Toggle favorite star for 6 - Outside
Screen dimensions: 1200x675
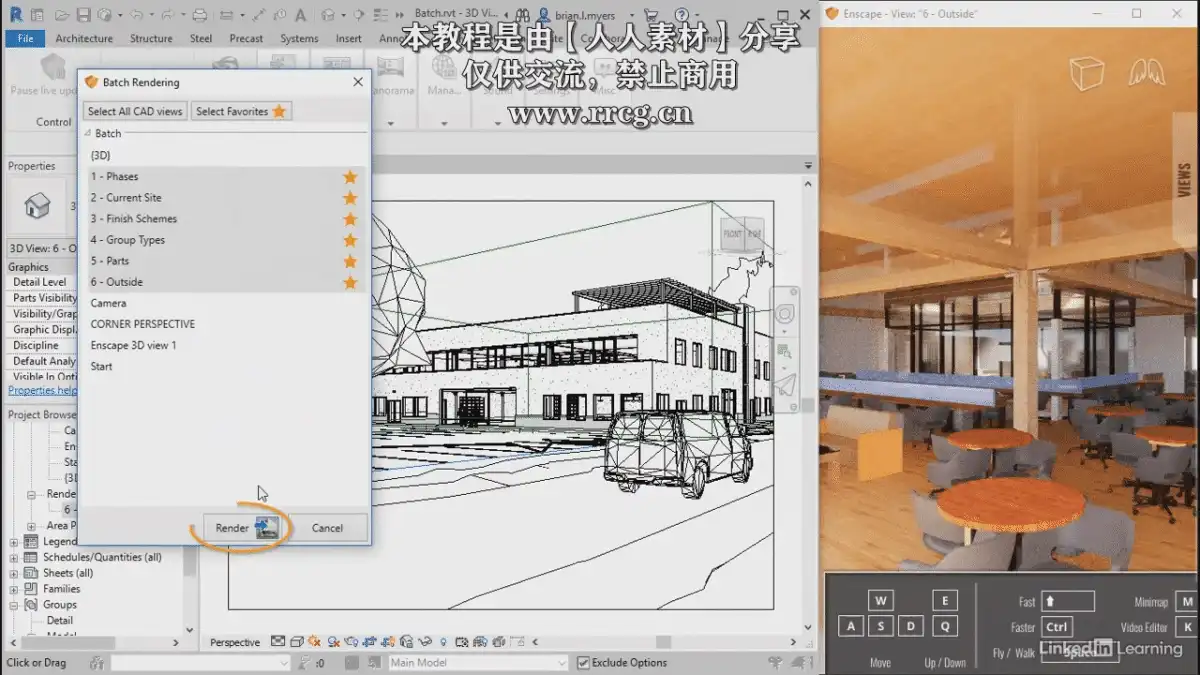tap(350, 283)
